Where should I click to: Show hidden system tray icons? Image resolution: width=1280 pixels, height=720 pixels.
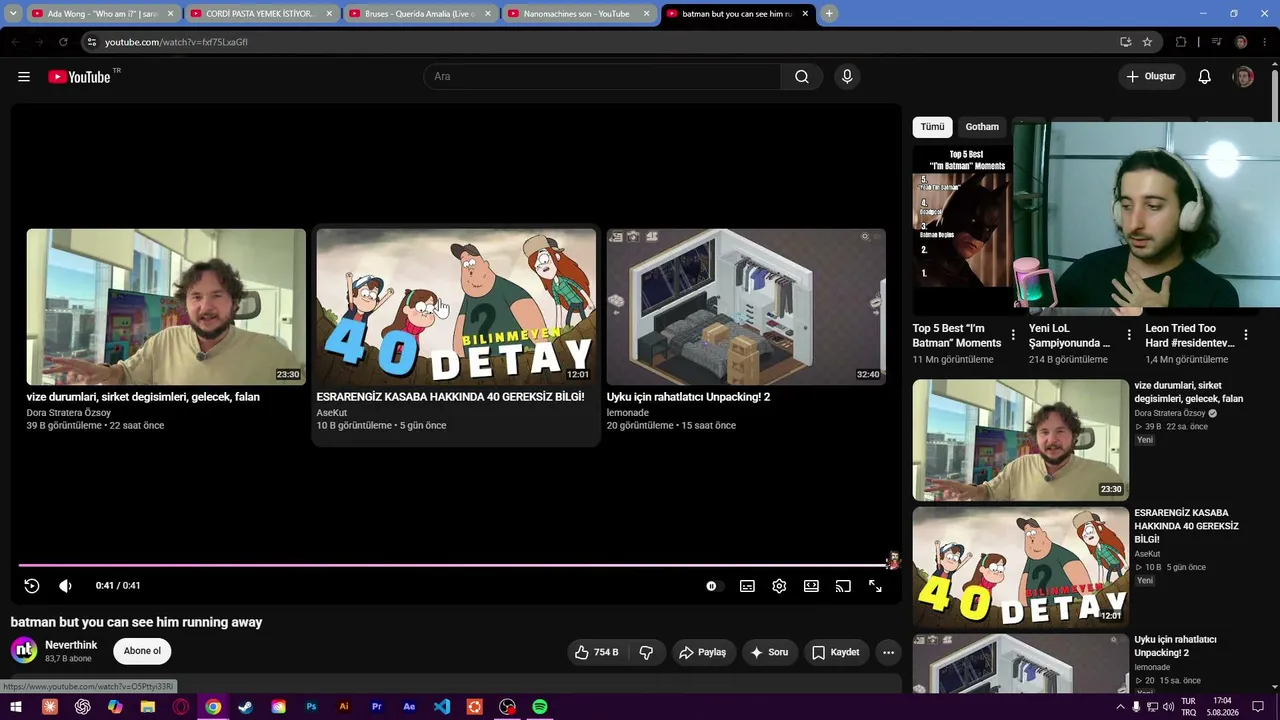(1121, 707)
